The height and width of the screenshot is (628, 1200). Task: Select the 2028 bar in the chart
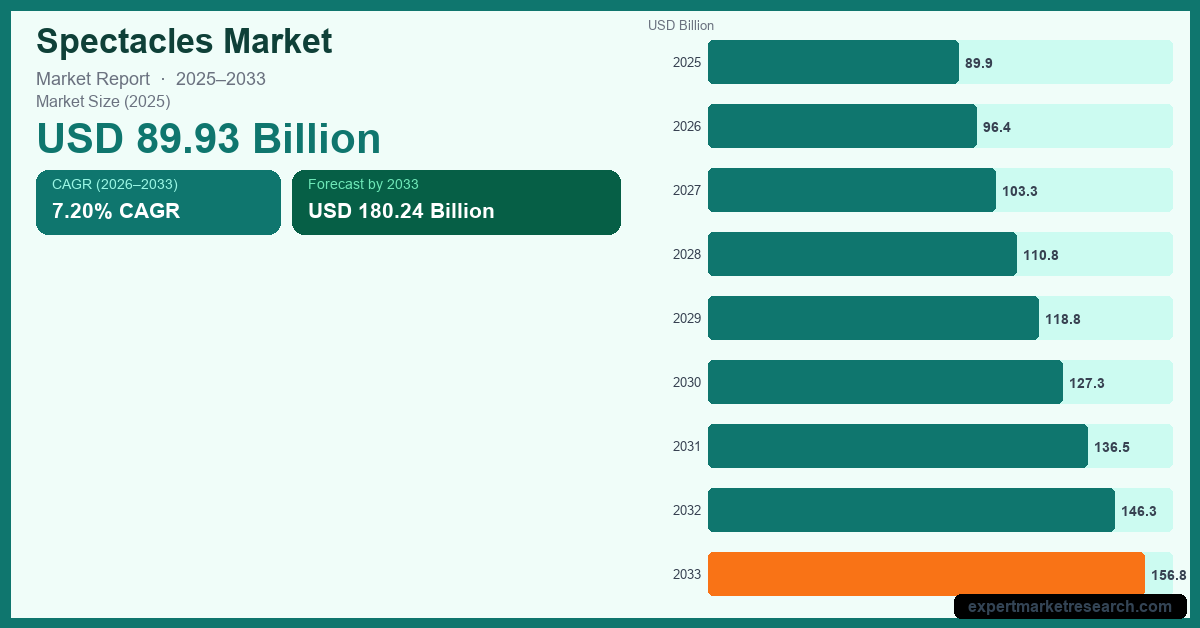(x=862, y=254)
